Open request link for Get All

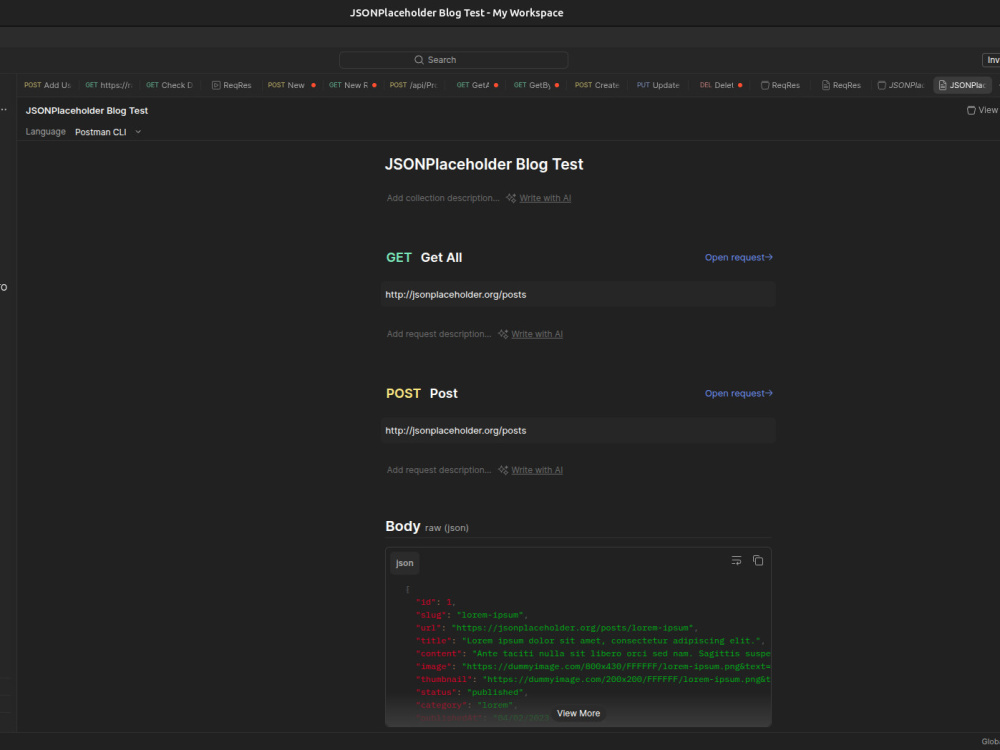click(739, 258)
